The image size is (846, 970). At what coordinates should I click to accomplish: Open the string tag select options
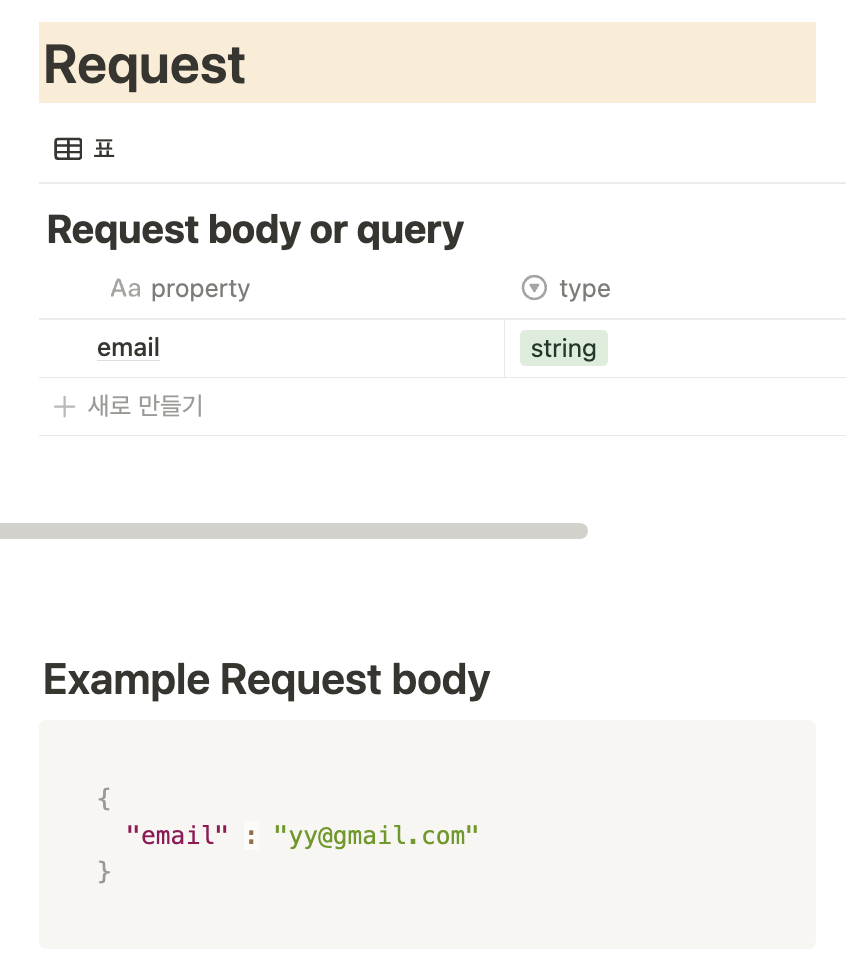tap(563, 349)
